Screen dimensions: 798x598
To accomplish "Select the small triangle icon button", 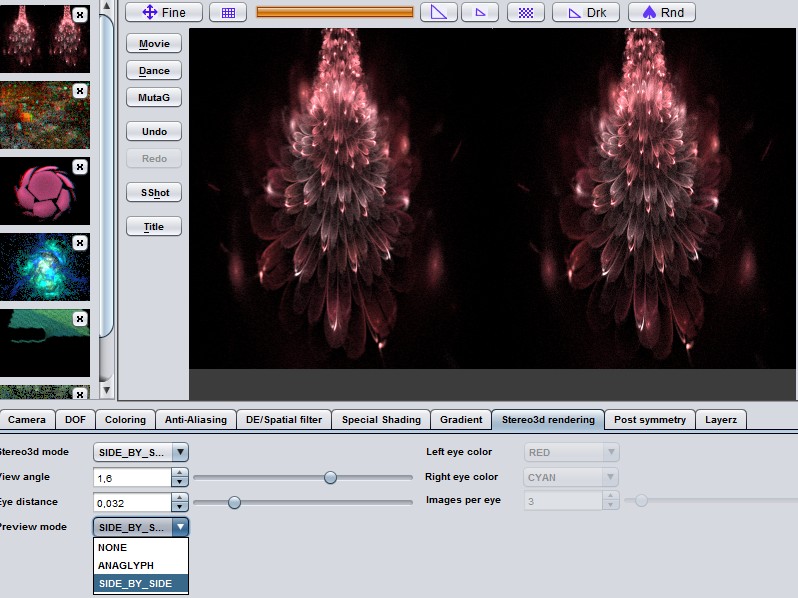I will tap(479, 12).
